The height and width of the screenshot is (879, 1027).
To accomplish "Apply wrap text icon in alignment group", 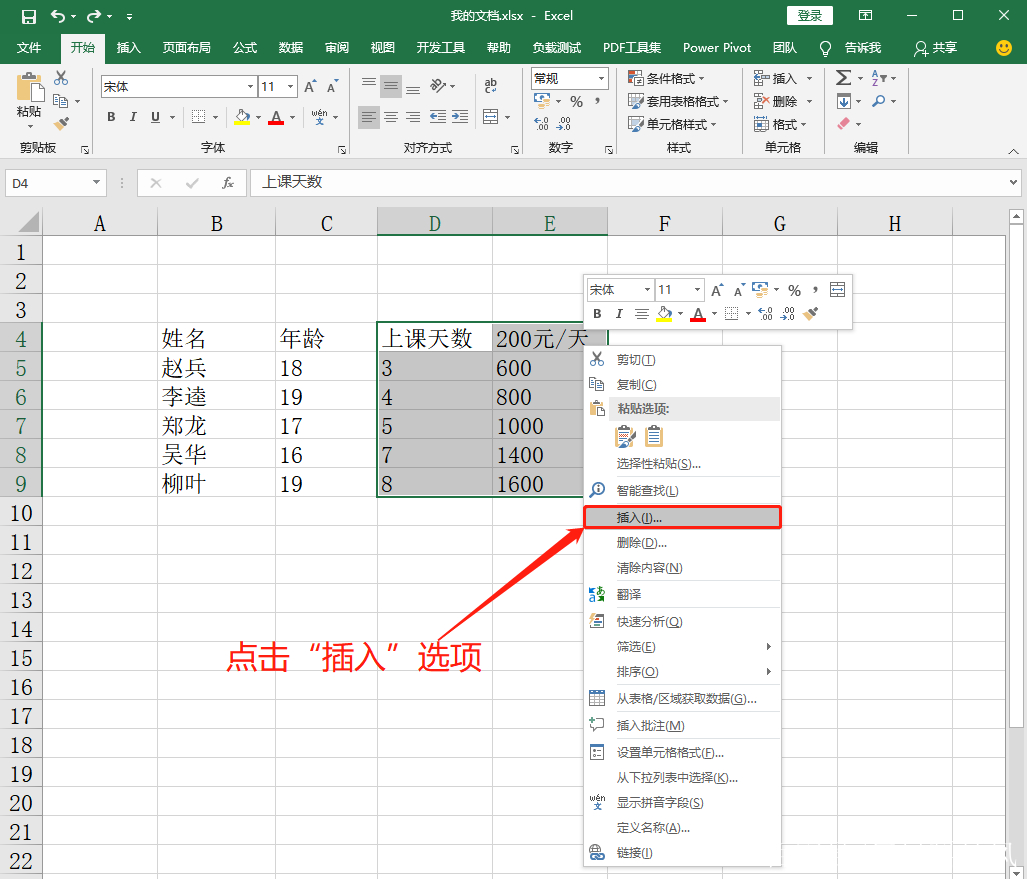I will point(491,85).
